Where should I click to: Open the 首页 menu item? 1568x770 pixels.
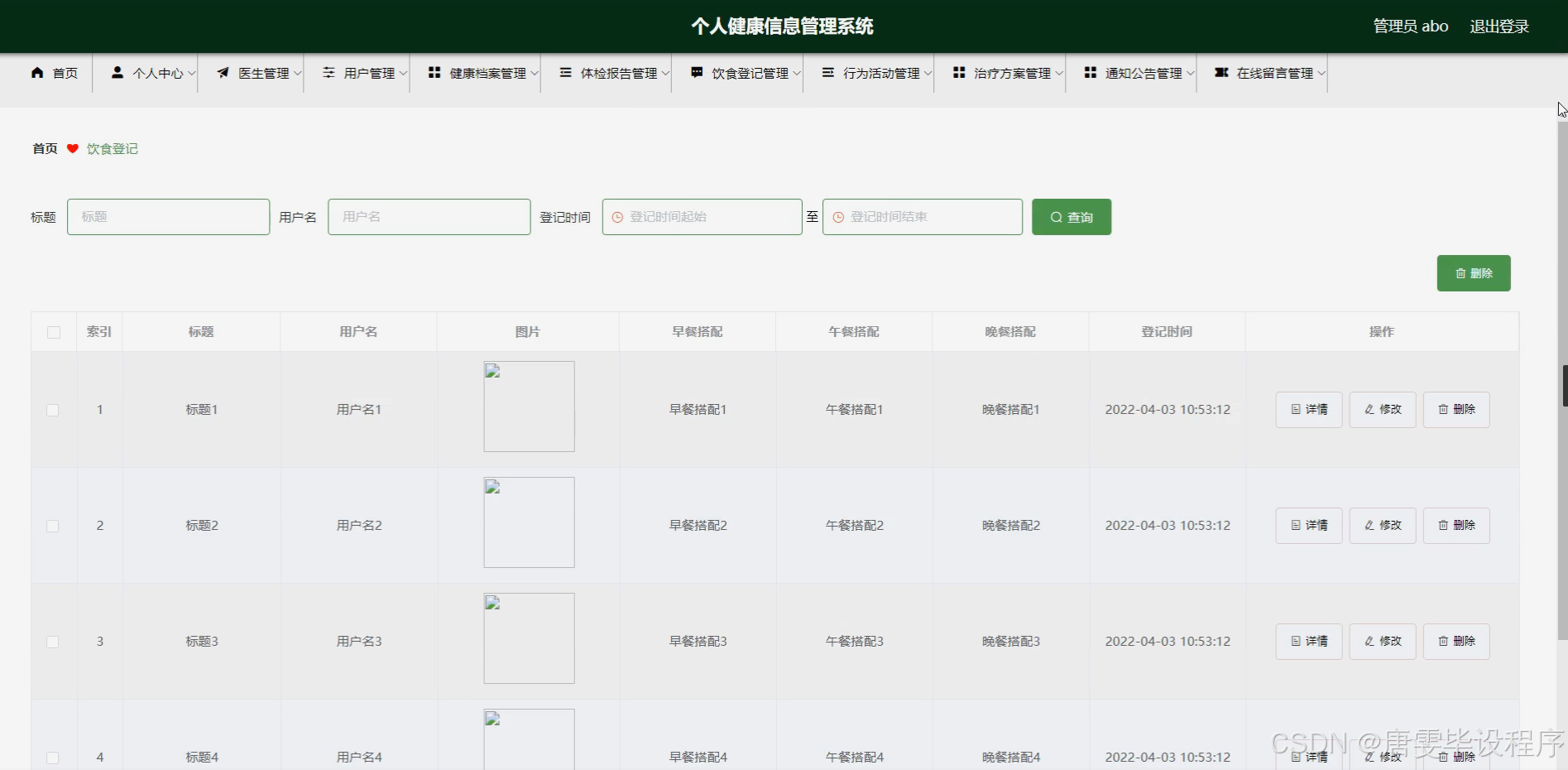(55, 73)
